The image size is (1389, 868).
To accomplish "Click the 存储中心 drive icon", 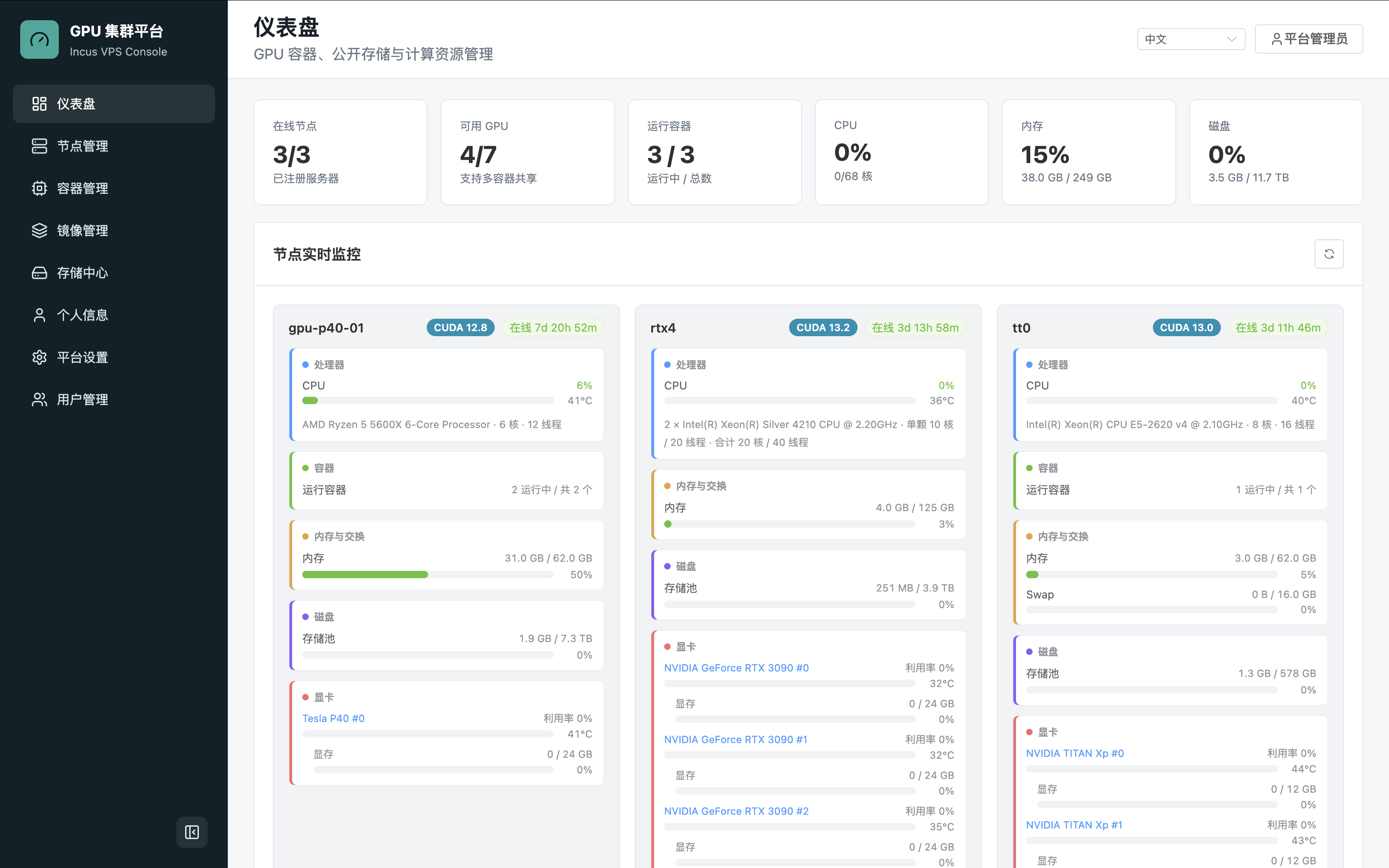I will point(39,273).
